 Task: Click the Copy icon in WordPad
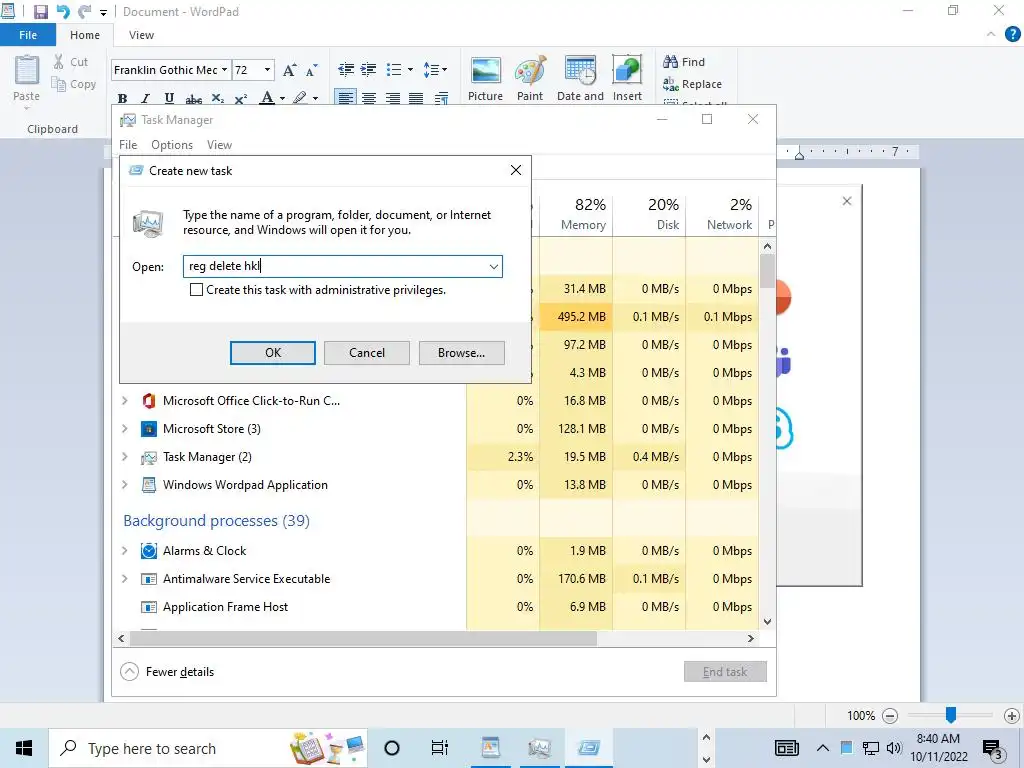point(59,84)
